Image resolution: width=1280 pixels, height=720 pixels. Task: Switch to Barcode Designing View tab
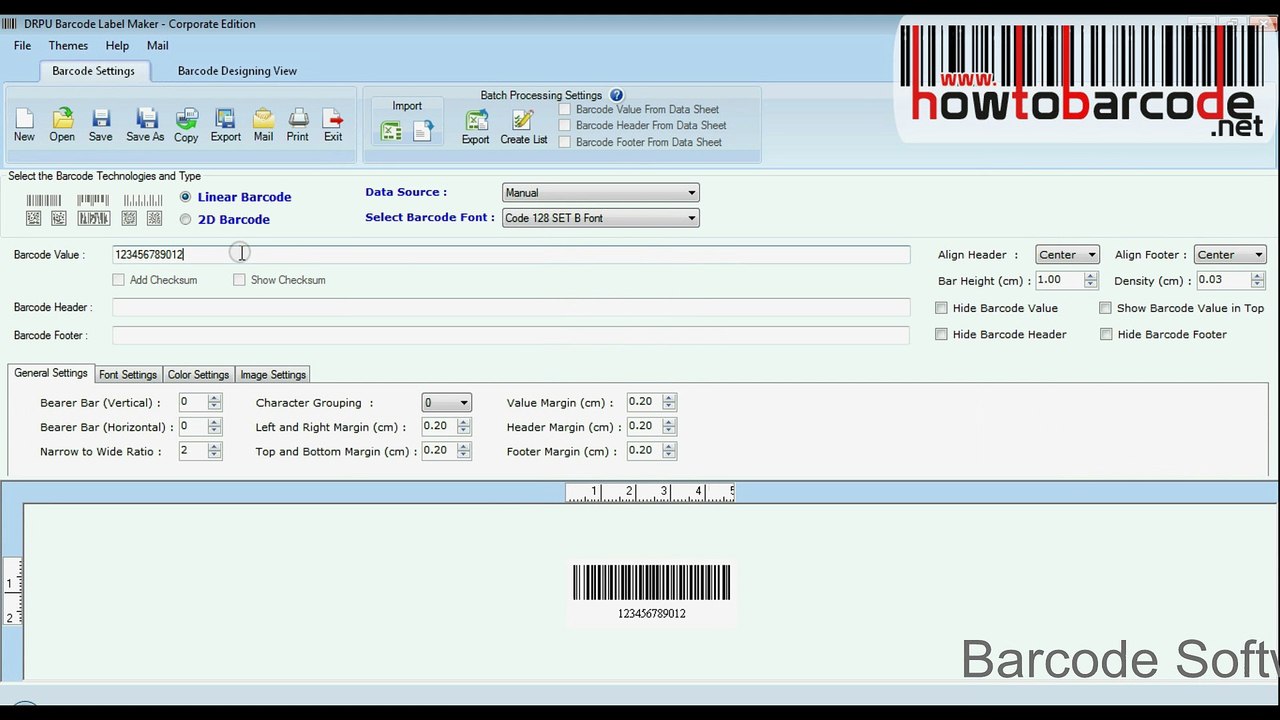point(237,71)
